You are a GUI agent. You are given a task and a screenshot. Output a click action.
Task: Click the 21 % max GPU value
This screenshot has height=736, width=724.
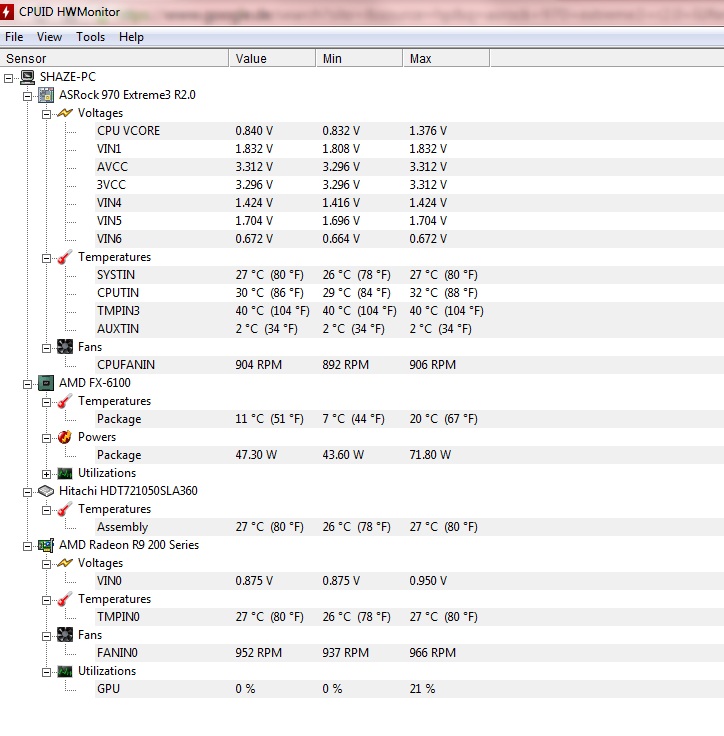[x=422, y=689]
